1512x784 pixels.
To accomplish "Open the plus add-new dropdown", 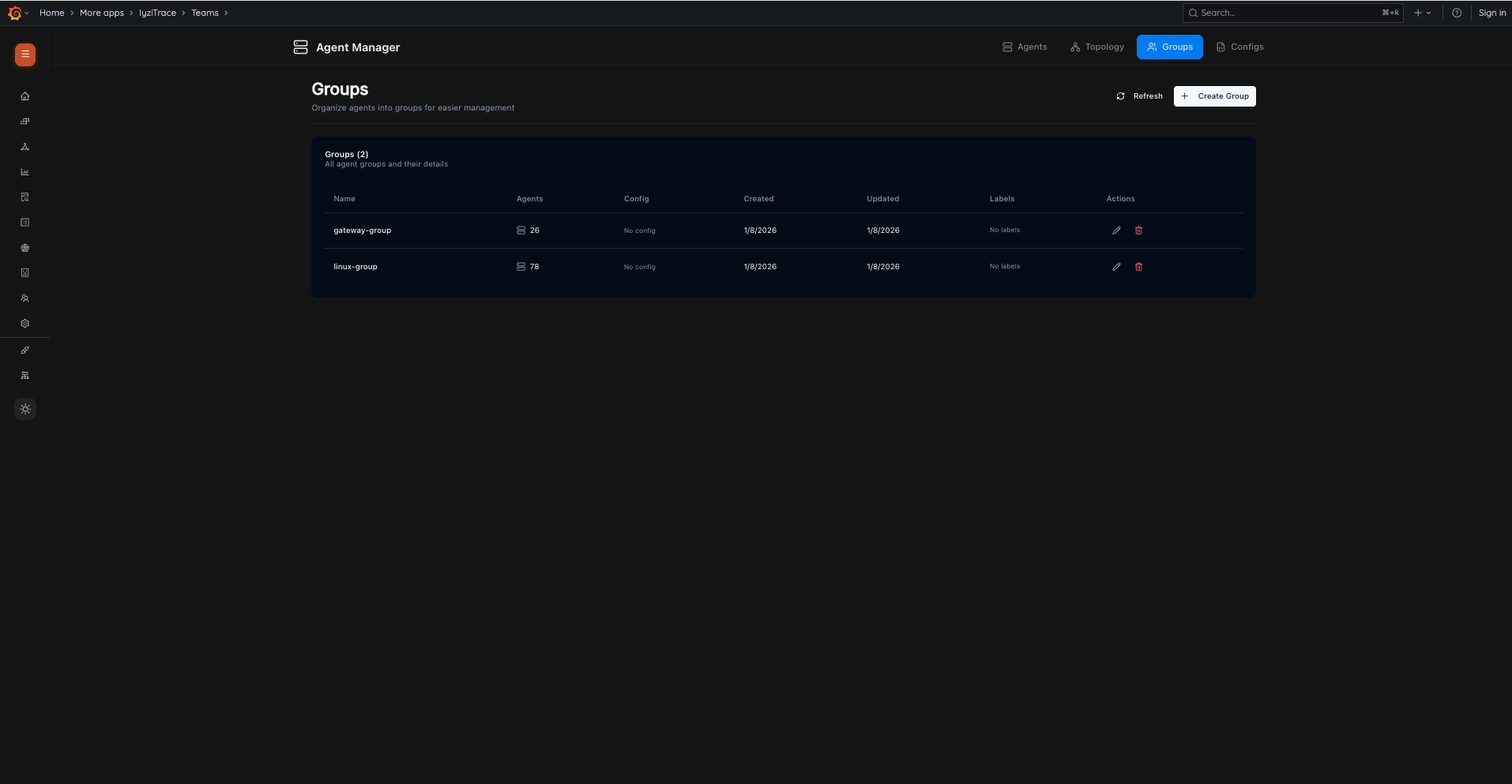I will coord(1423,13).
